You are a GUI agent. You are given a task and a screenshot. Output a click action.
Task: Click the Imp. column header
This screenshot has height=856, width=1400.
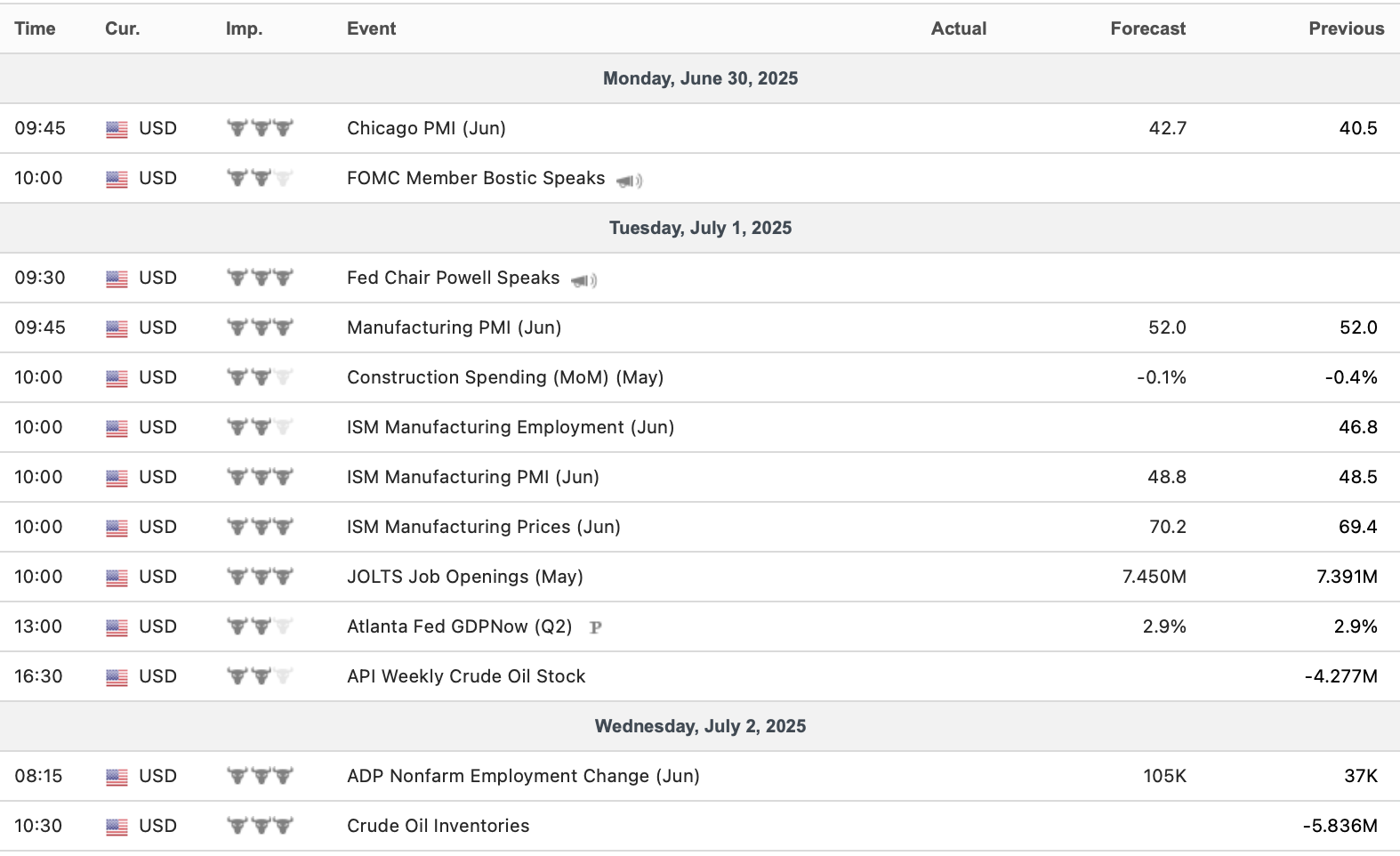point(244,28)
